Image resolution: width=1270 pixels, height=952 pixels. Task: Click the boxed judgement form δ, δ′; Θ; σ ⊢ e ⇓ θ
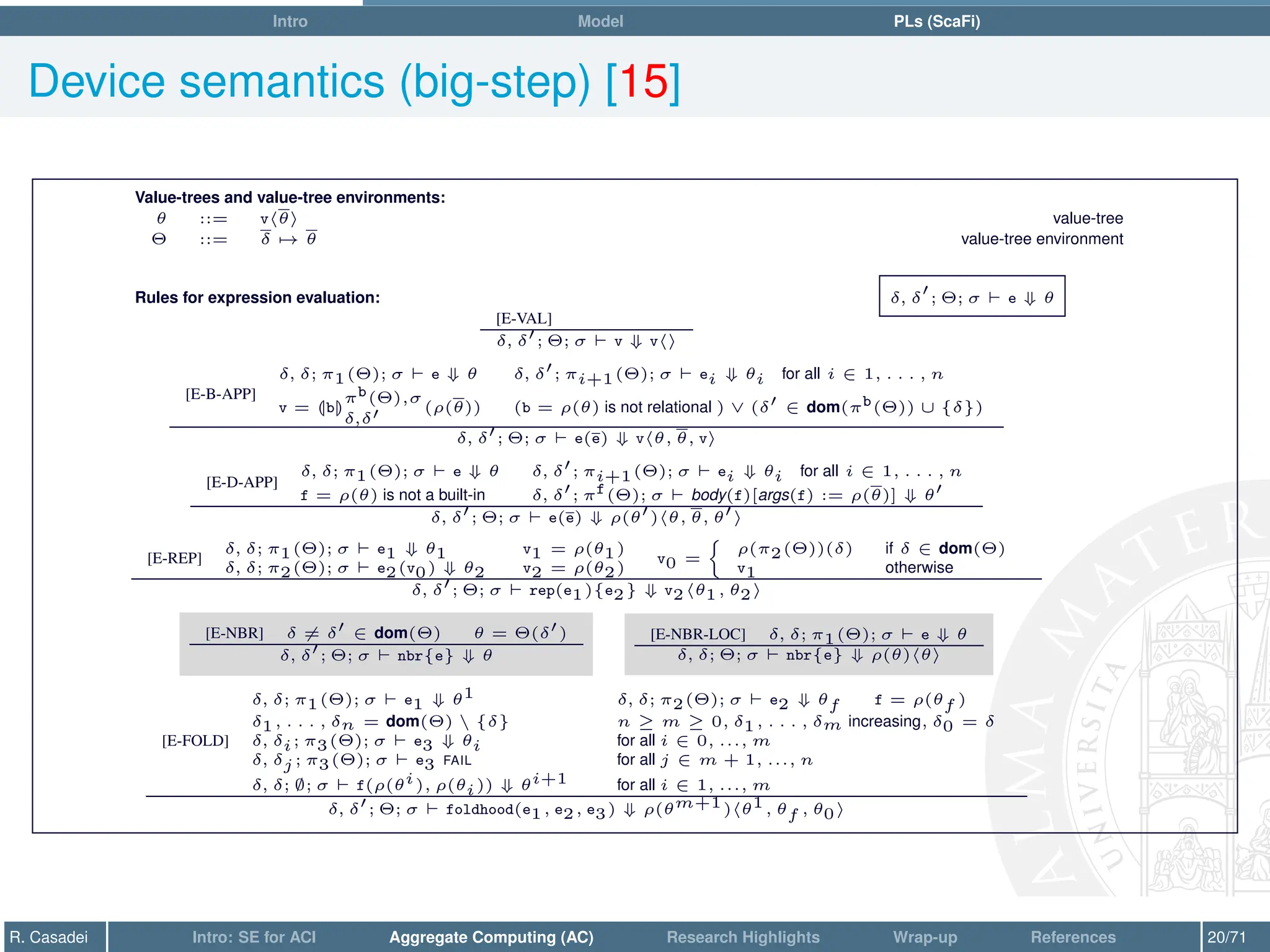tap(972, 296)
